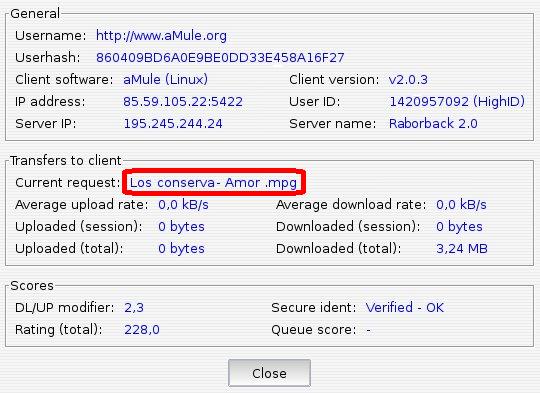Click the Queue score: label
This screenshot has height=393, width=540.
pyautogui.click(x=313, y=330)
